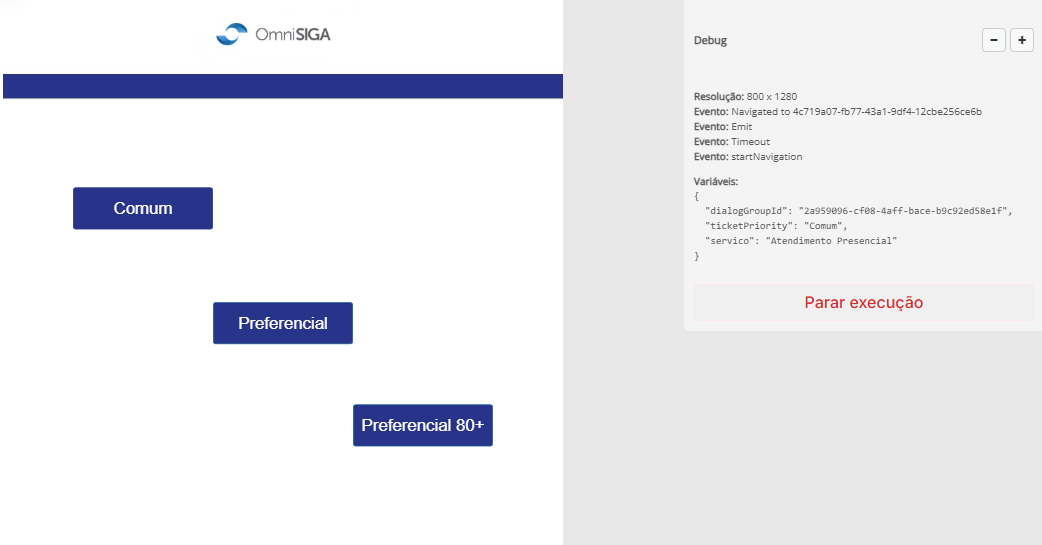1042x545 pixels.
Task: Click the OmniSIGA swirl logo icon
Action: coord(231,34)
